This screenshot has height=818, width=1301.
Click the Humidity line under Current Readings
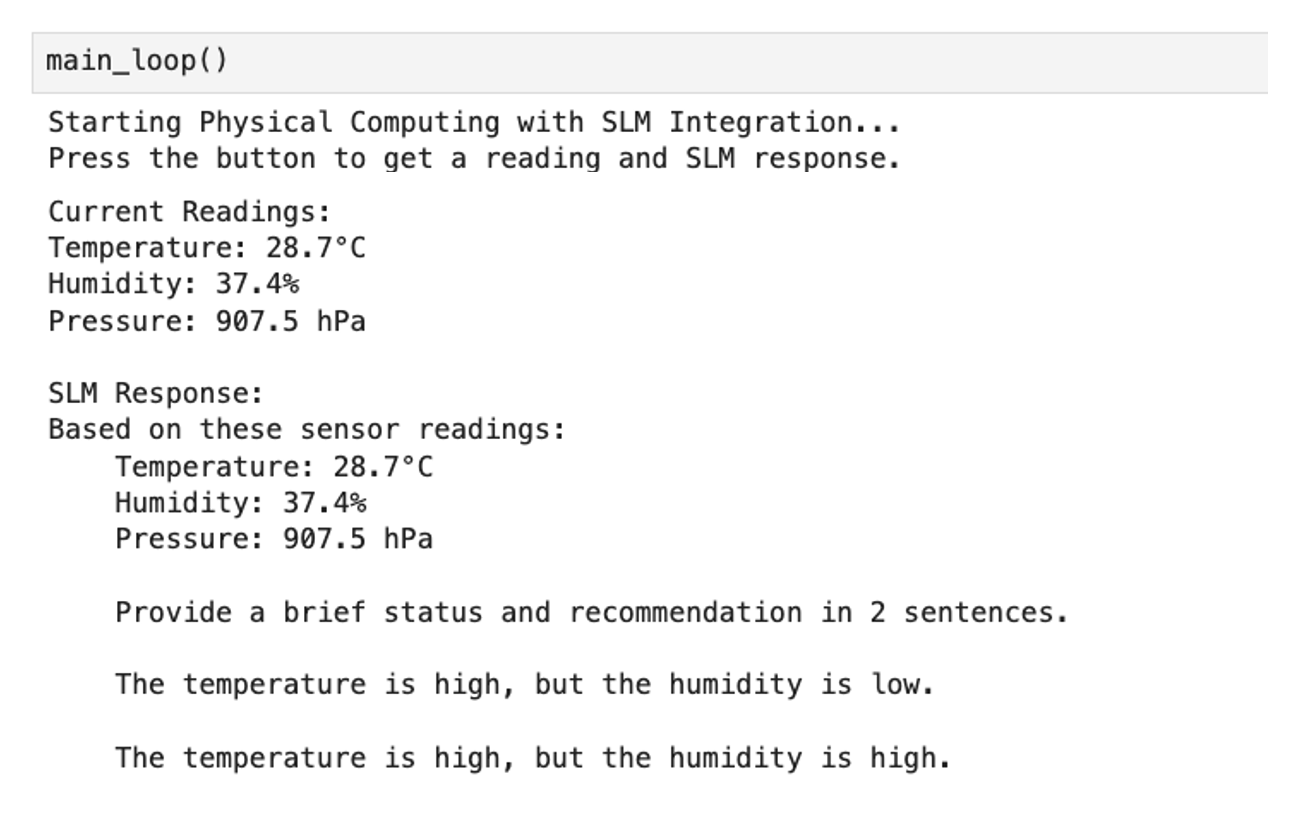173,284
